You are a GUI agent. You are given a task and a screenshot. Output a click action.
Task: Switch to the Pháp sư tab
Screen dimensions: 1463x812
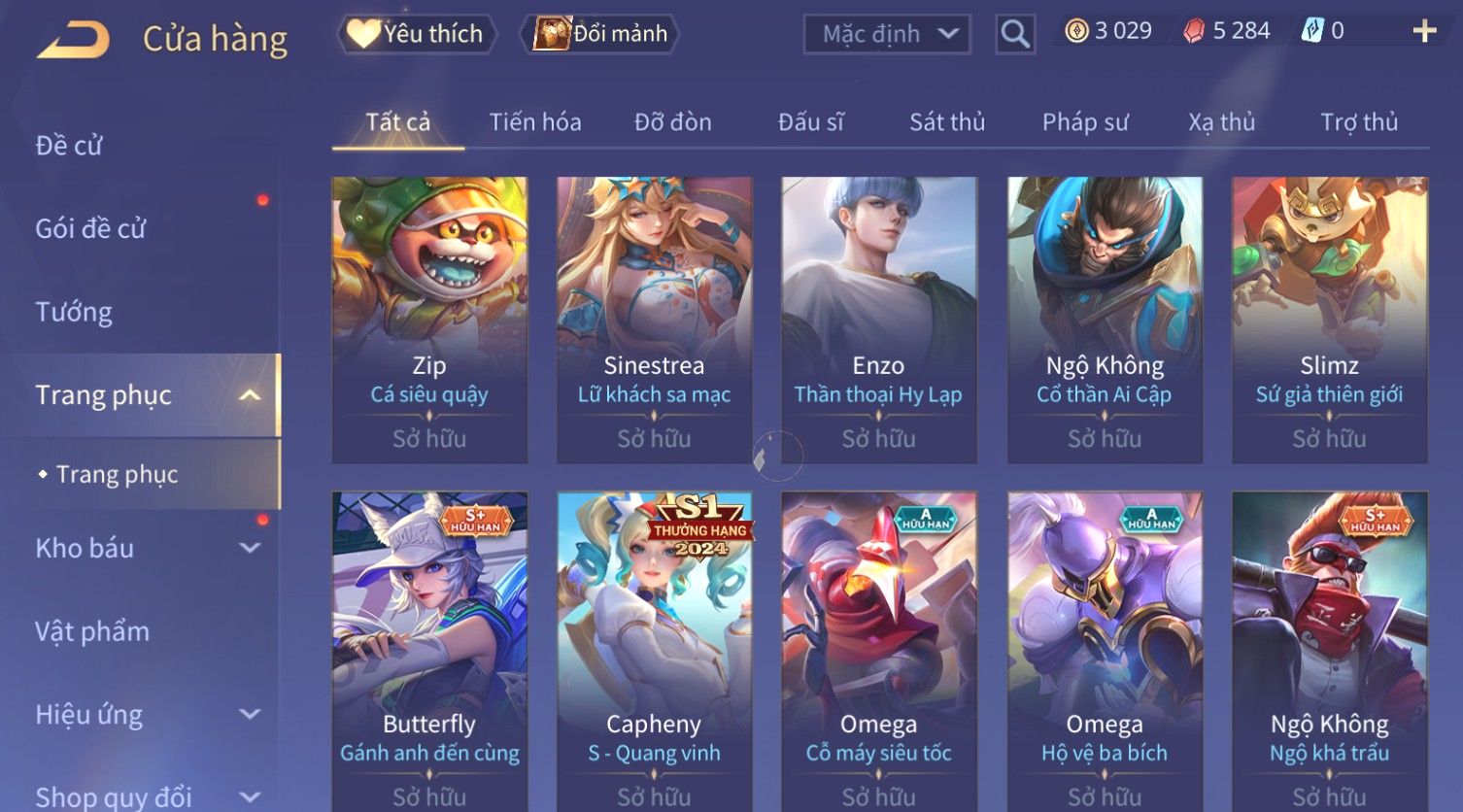pos(1085,122)
